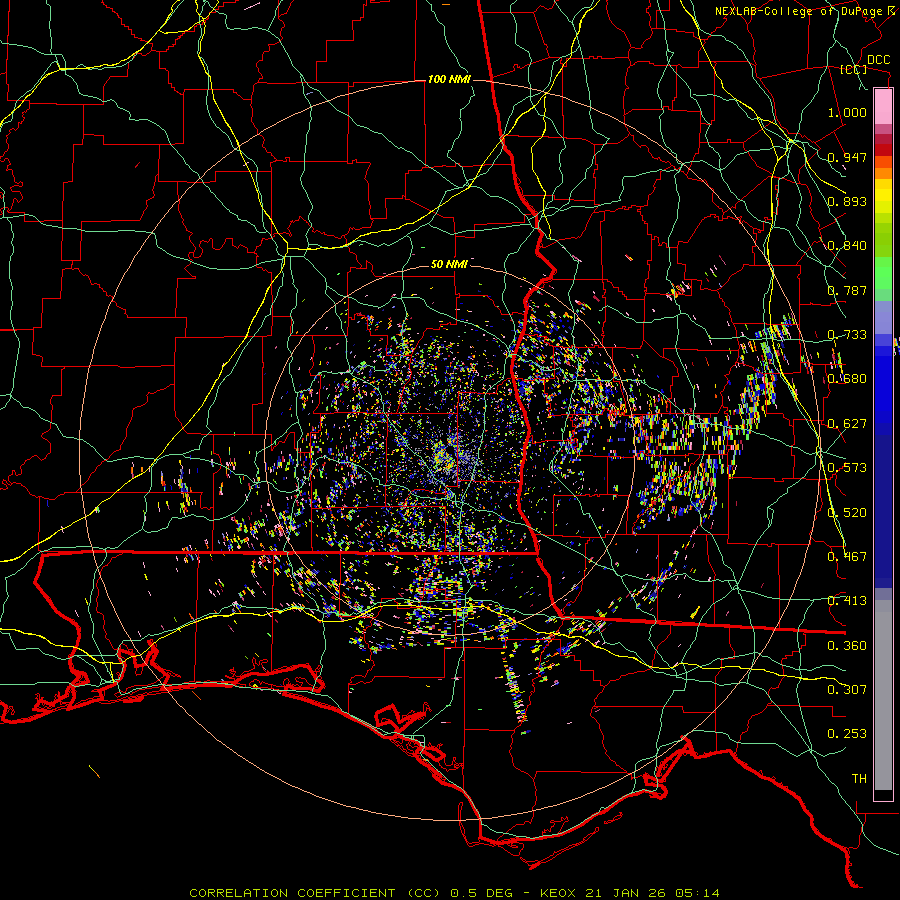
Task: Select the 0.253 legend value
Action: (x=847, y=734)
